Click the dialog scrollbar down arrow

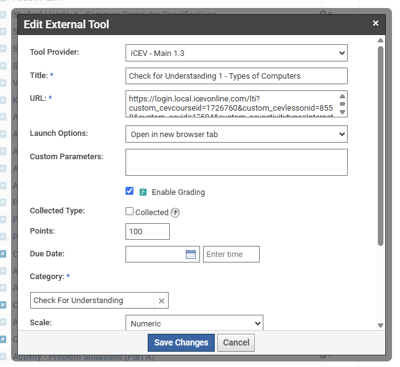click(380, 325)
